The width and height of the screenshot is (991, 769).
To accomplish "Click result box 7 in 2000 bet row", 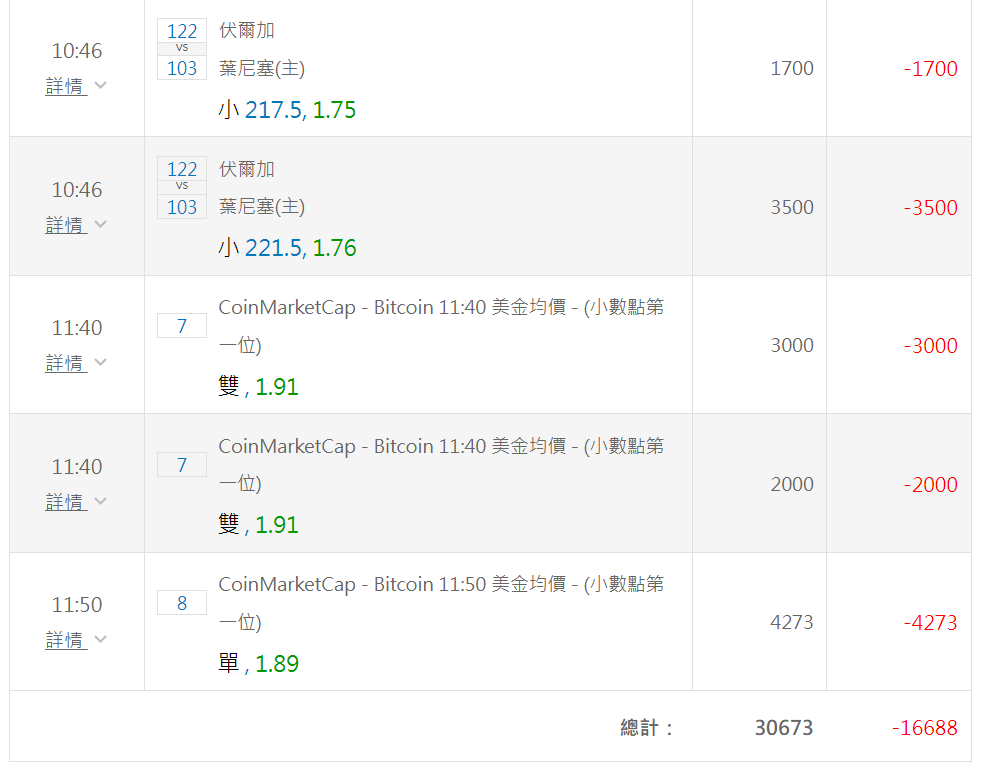I will (x=182, y=465).
